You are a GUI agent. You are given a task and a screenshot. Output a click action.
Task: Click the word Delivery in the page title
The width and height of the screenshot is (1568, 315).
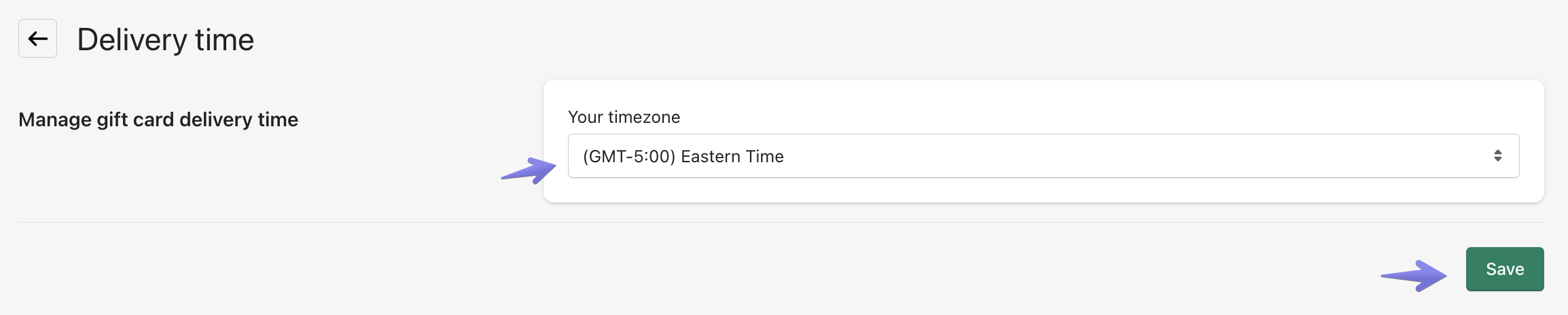coord(132,39)
